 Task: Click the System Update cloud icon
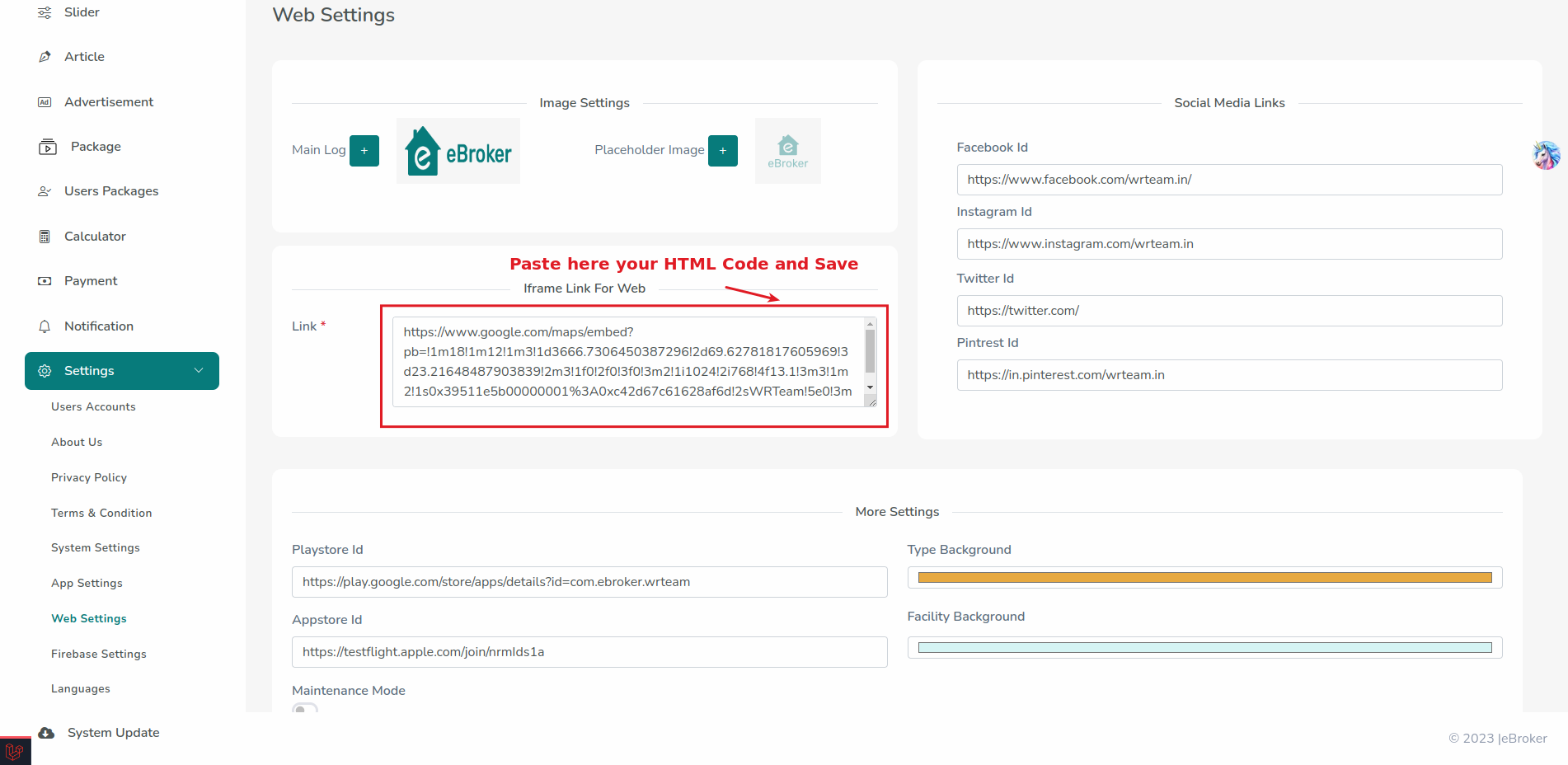(x=46, y=733)
